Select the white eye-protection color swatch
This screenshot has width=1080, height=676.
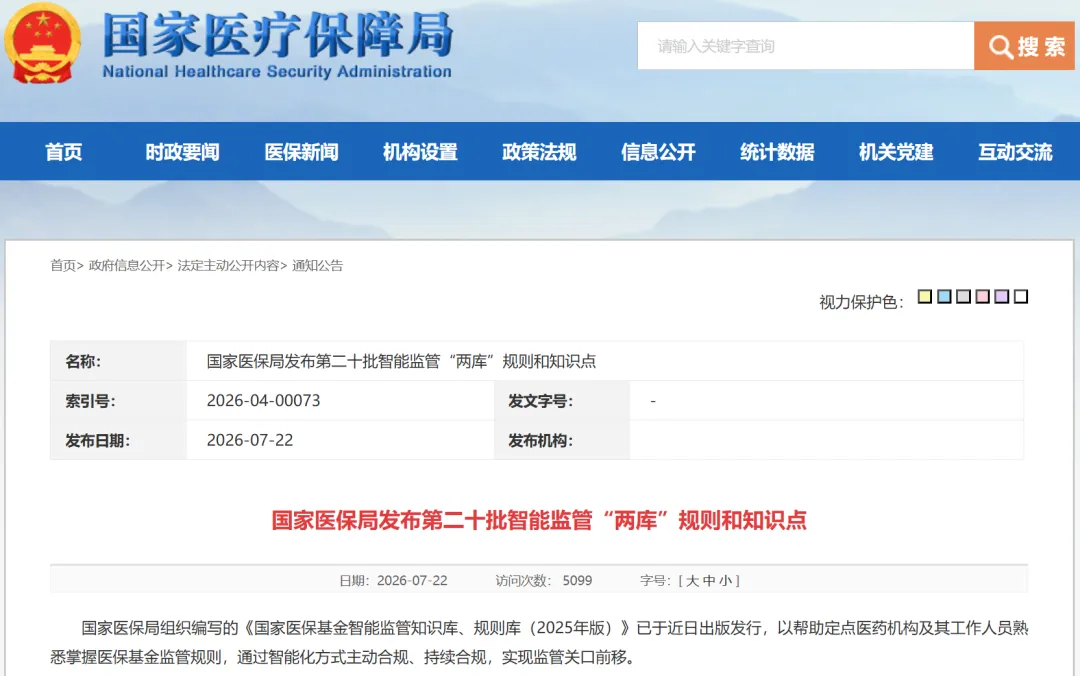1021,296
